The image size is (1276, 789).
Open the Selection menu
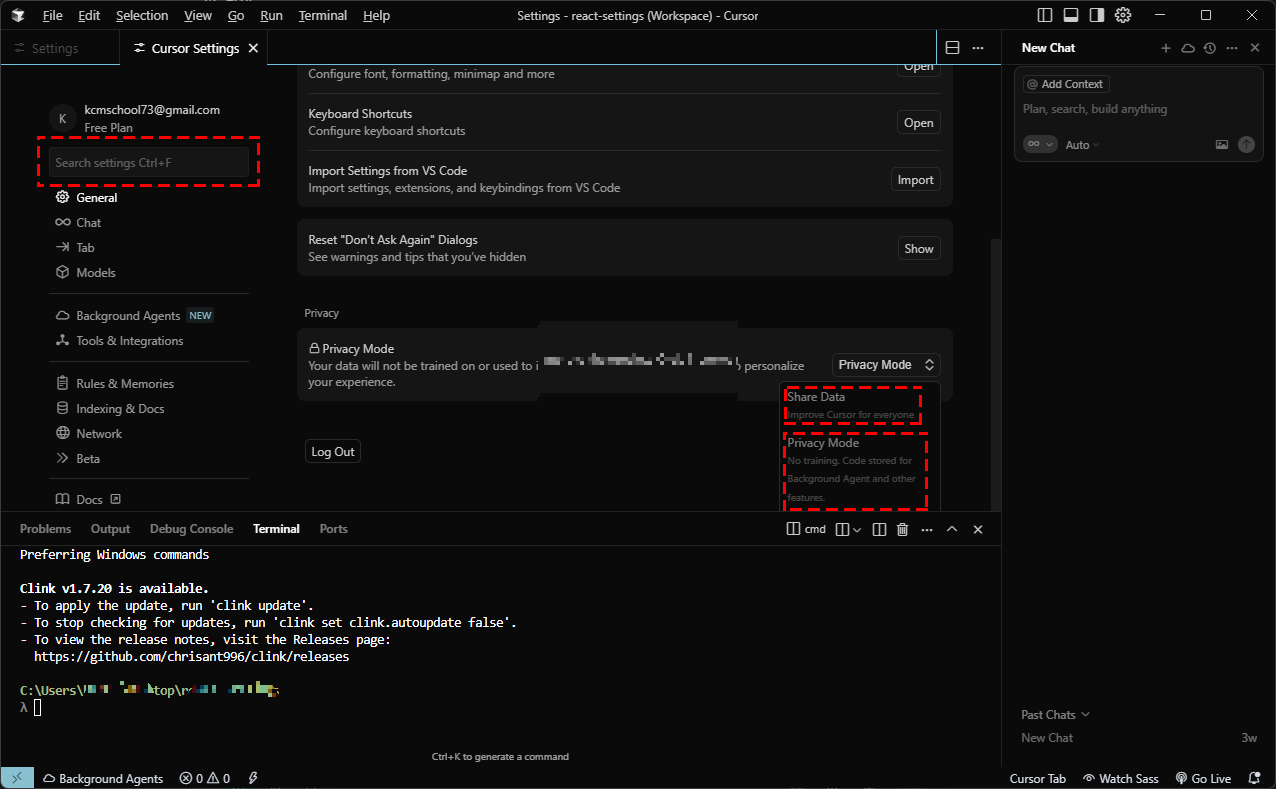tap(142, 15)
